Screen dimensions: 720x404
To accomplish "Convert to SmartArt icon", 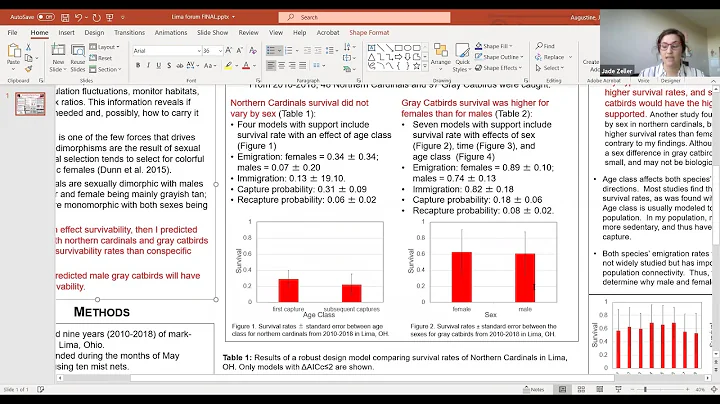I will tap(349, 69).
